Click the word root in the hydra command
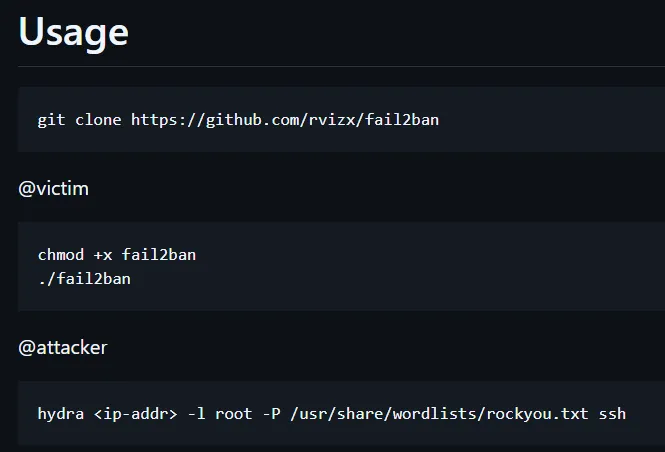Screen dimensions: 665x452 click(x=232, y=413)
